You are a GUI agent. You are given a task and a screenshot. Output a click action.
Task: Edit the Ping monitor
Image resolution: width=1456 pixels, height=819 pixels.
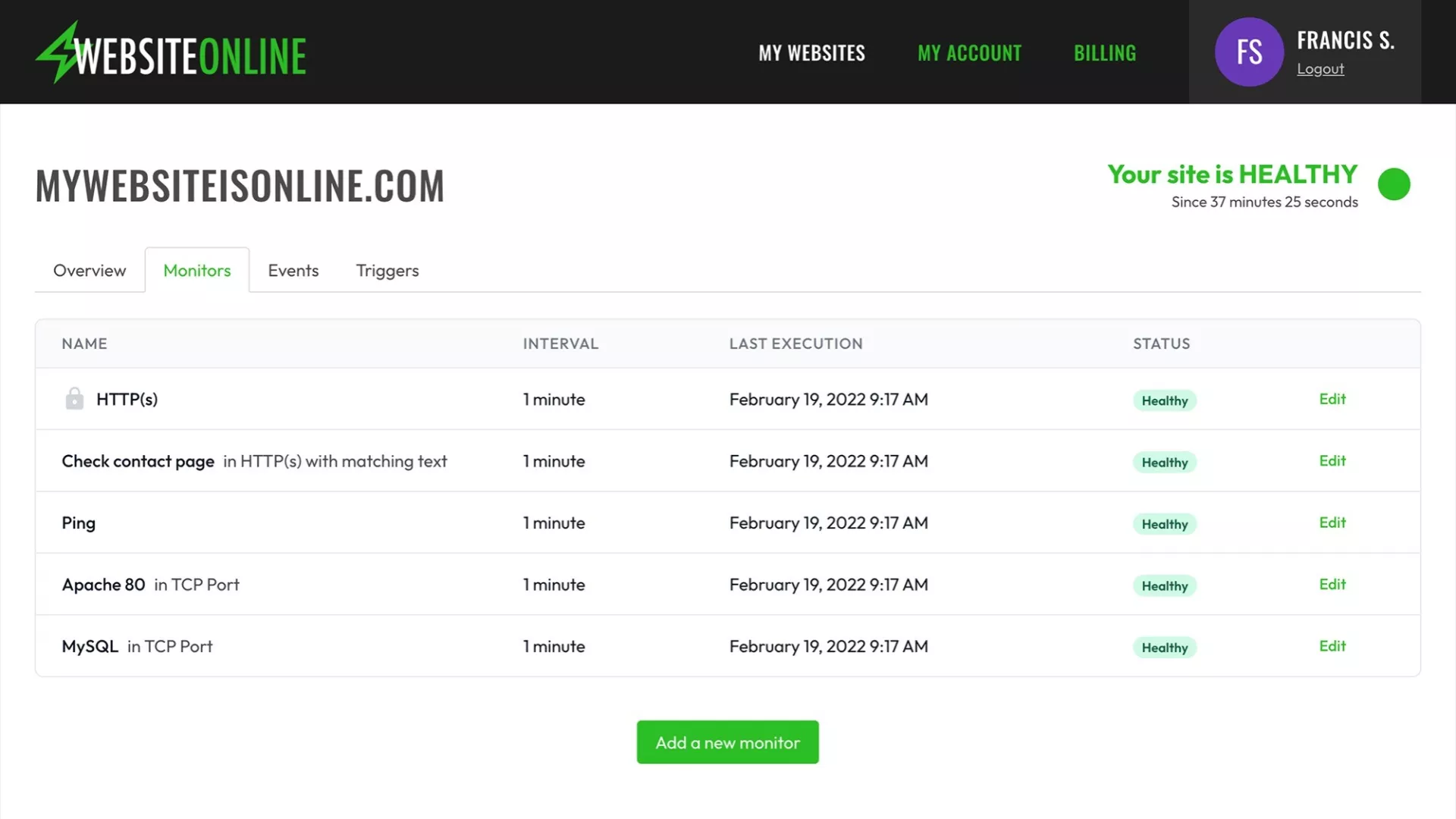click(x=1332, y=522)
